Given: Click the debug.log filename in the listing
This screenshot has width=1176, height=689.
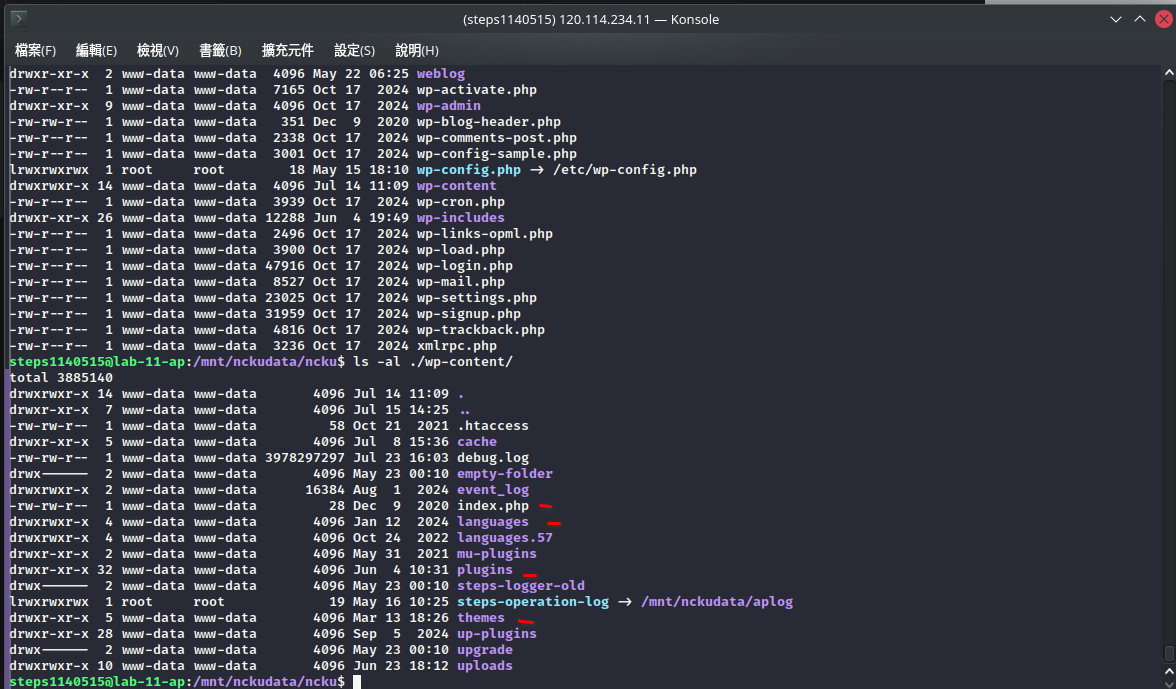Looking at the screenshot, I should click(493, 458).
